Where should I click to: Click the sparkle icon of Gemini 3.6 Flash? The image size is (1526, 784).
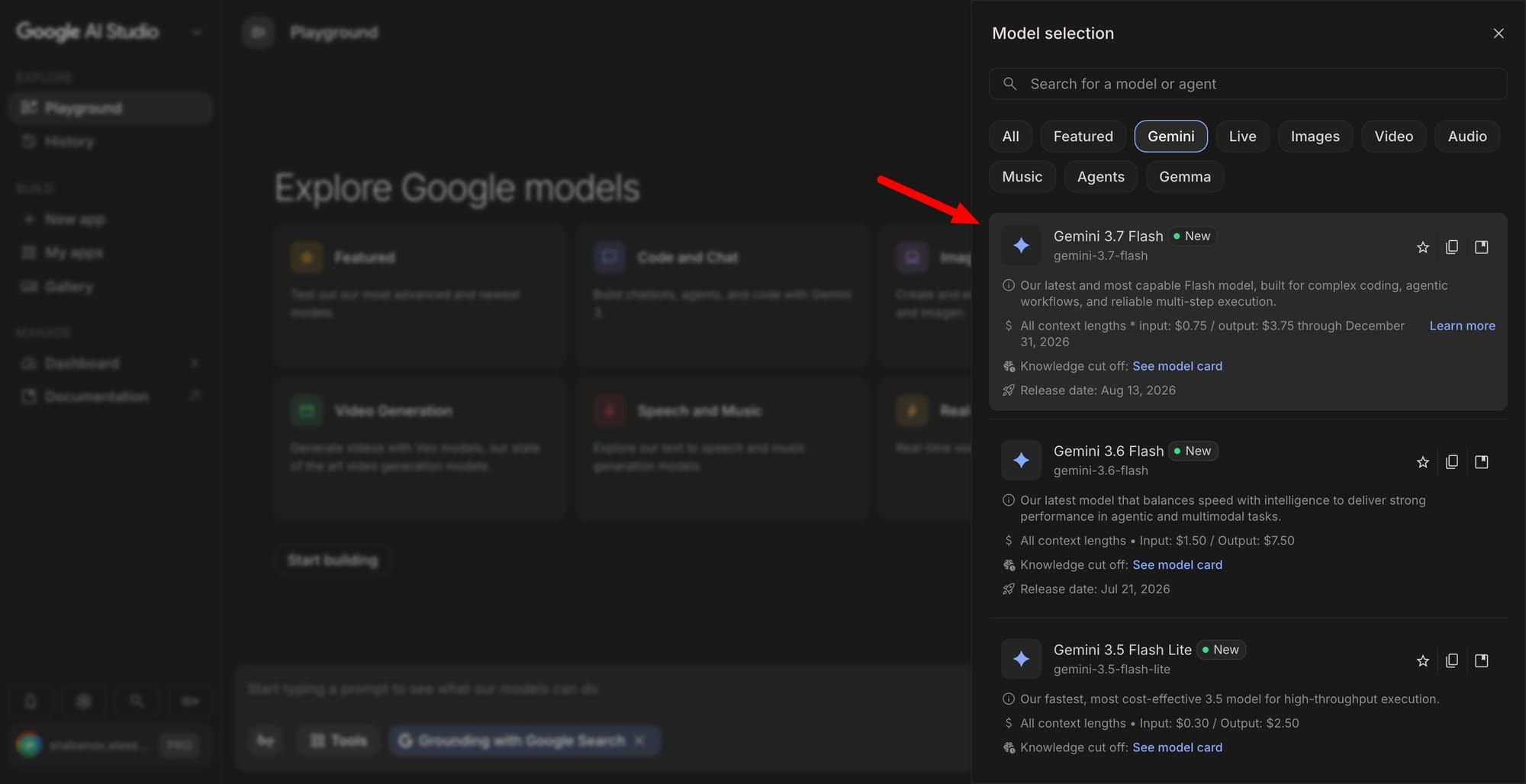coord(1021,460)
